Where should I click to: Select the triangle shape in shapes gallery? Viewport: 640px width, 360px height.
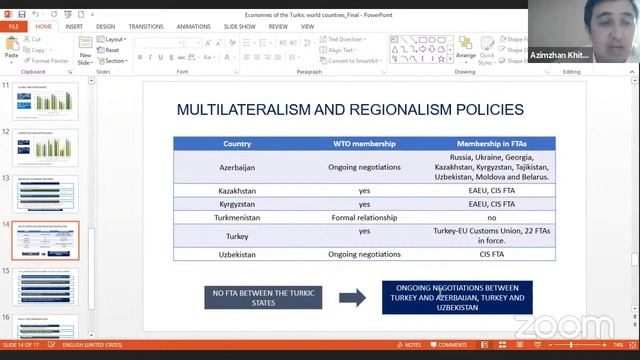pyautogui.click(x=395, y=49)
